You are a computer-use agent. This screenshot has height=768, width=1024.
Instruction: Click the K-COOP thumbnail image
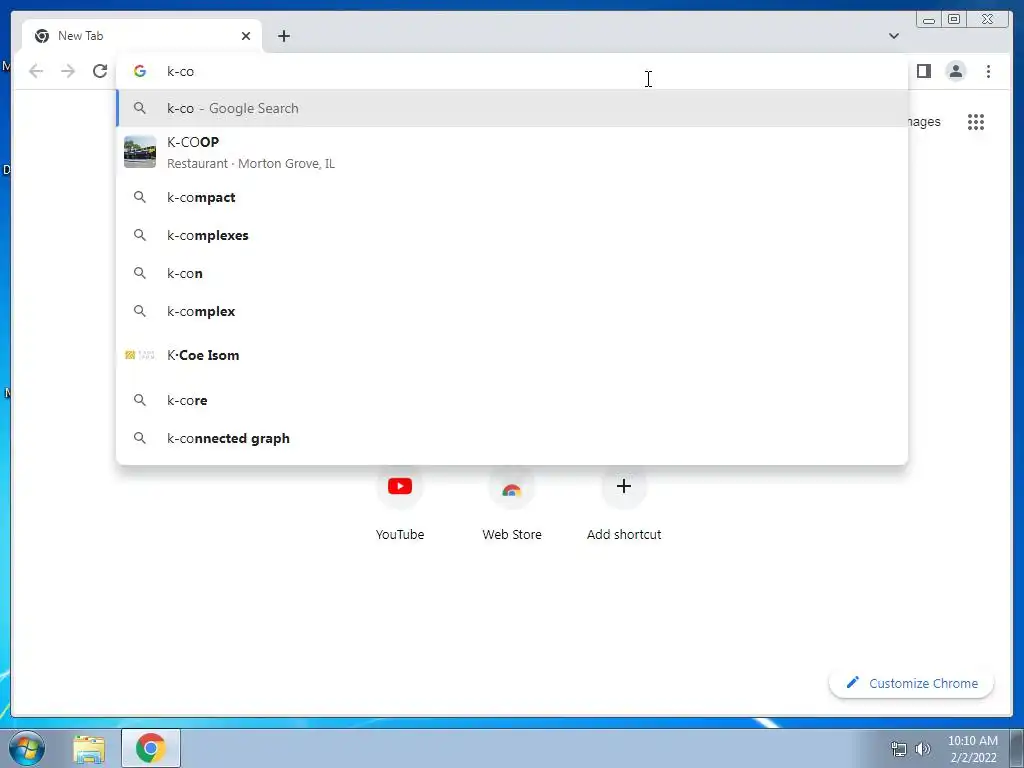click(x=140, y=152)
